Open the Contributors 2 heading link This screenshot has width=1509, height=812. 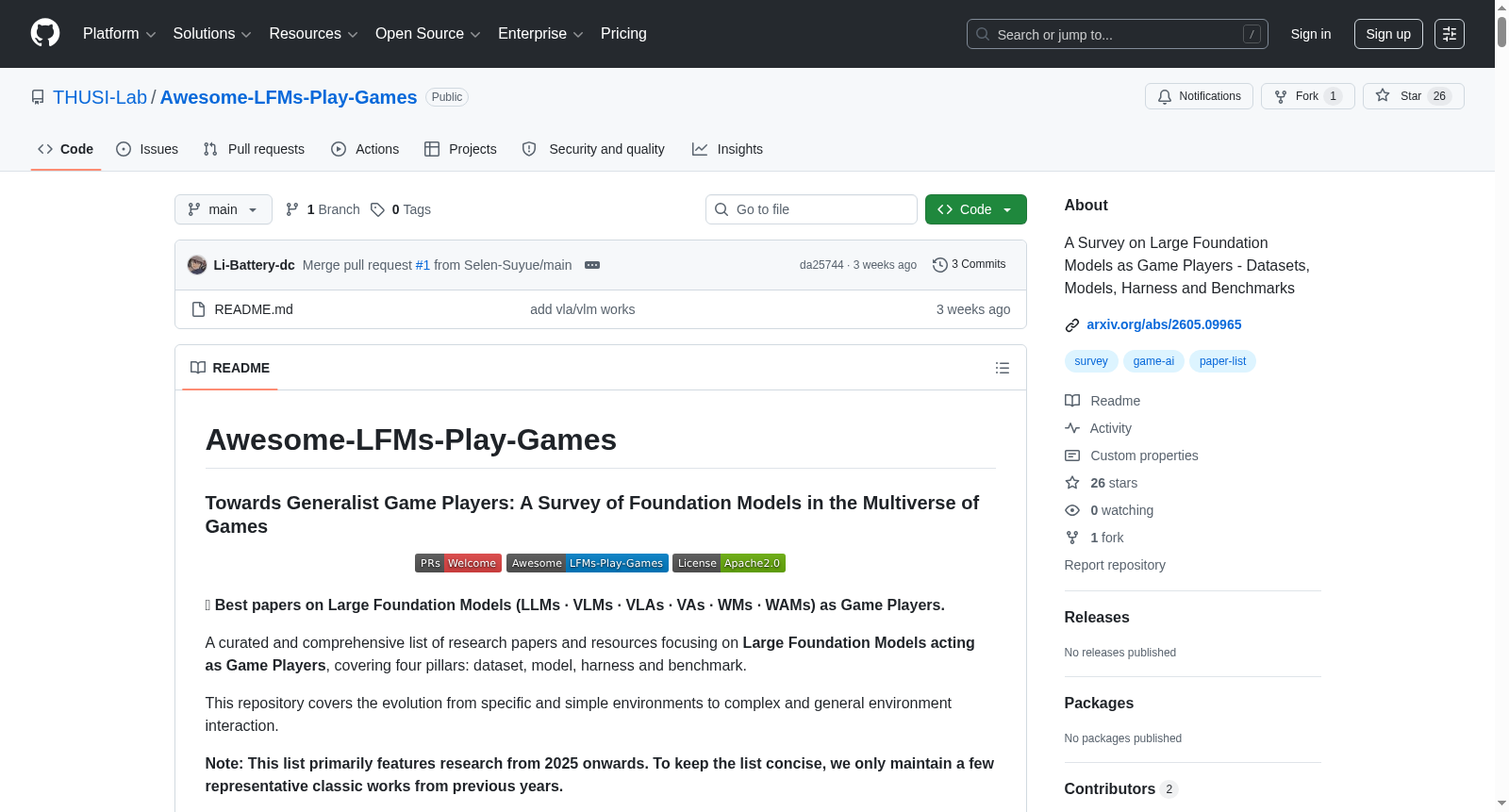(x=1120, y=788)
